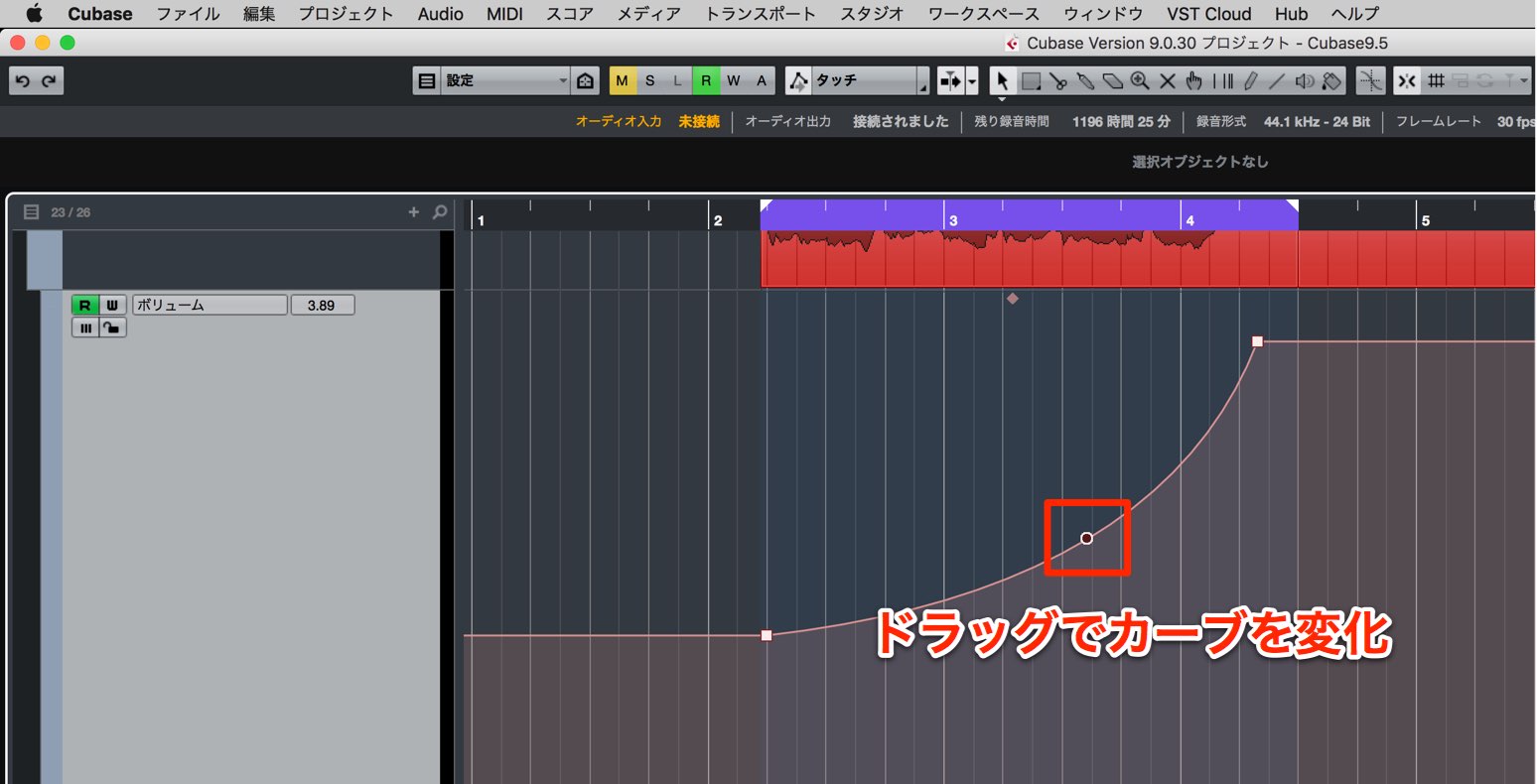
Task: Click the 23 / 26 track count
Action: click(70, 212)
